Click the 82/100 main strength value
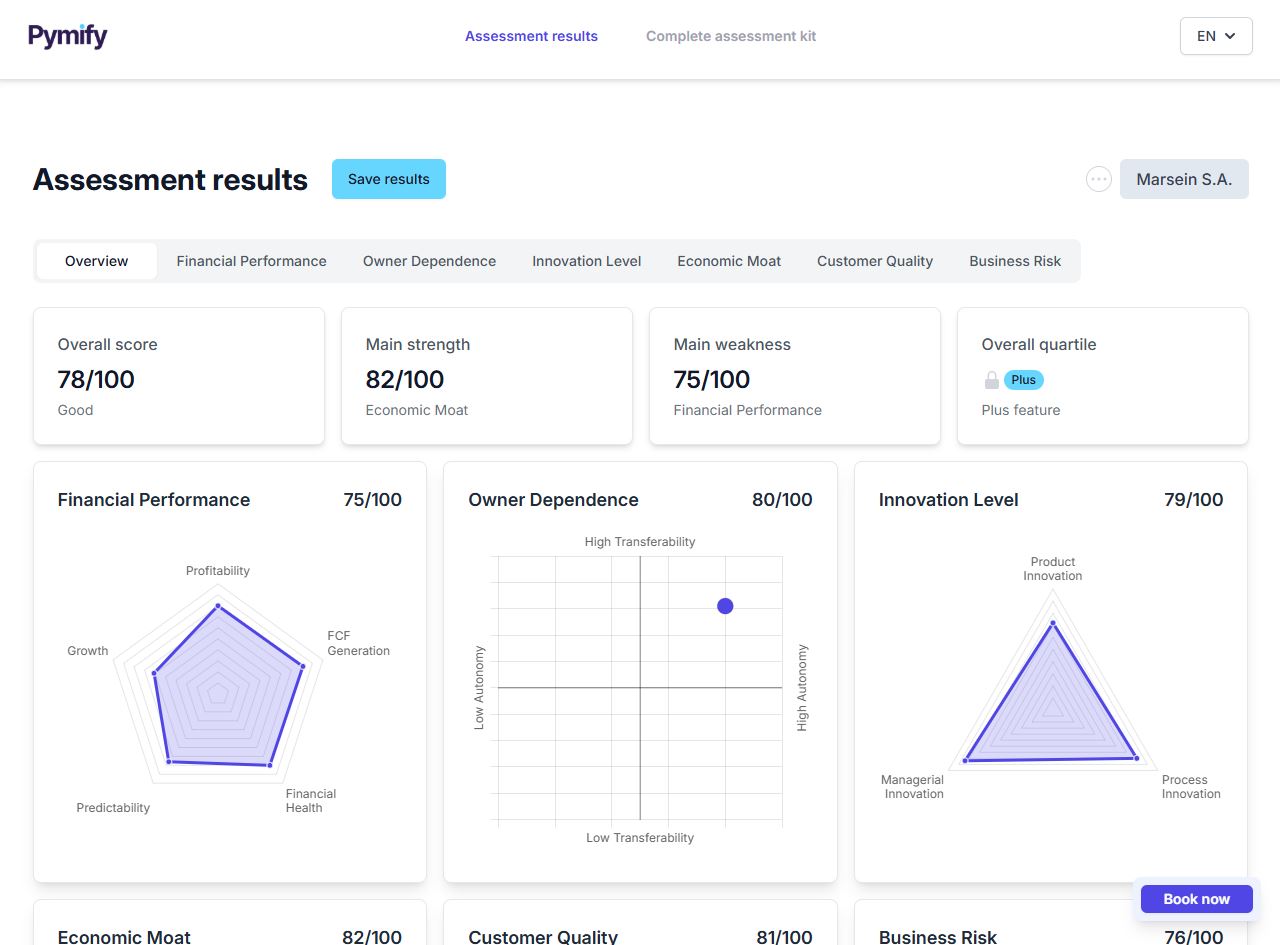1280x945 pixels. 405,380
